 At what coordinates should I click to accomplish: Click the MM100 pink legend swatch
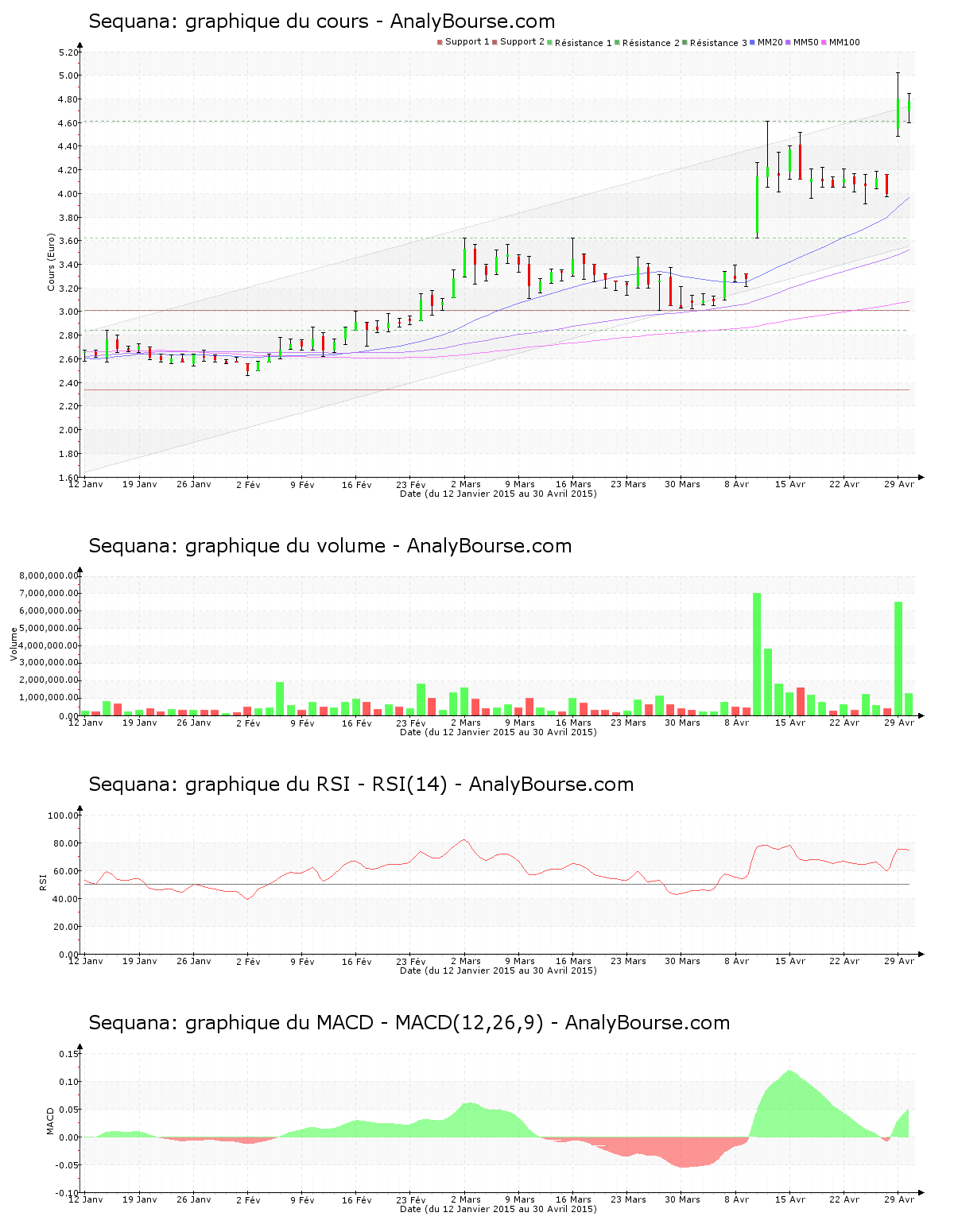(x=824, y=42)
